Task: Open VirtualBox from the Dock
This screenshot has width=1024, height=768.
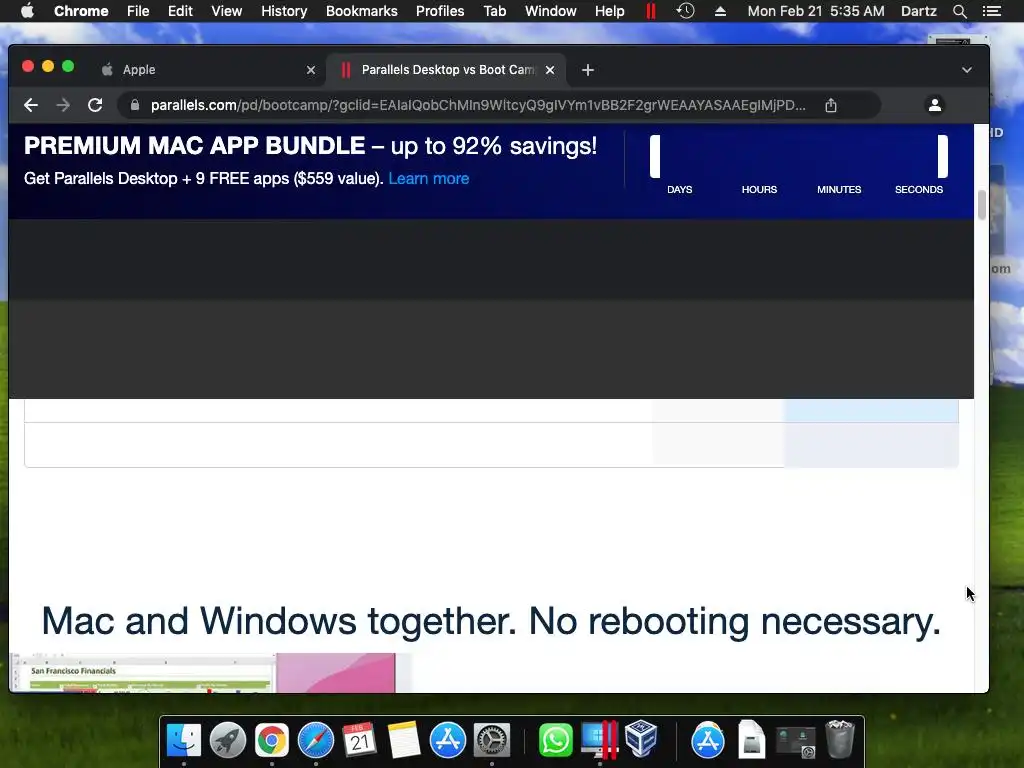Action: coord(641,739)
